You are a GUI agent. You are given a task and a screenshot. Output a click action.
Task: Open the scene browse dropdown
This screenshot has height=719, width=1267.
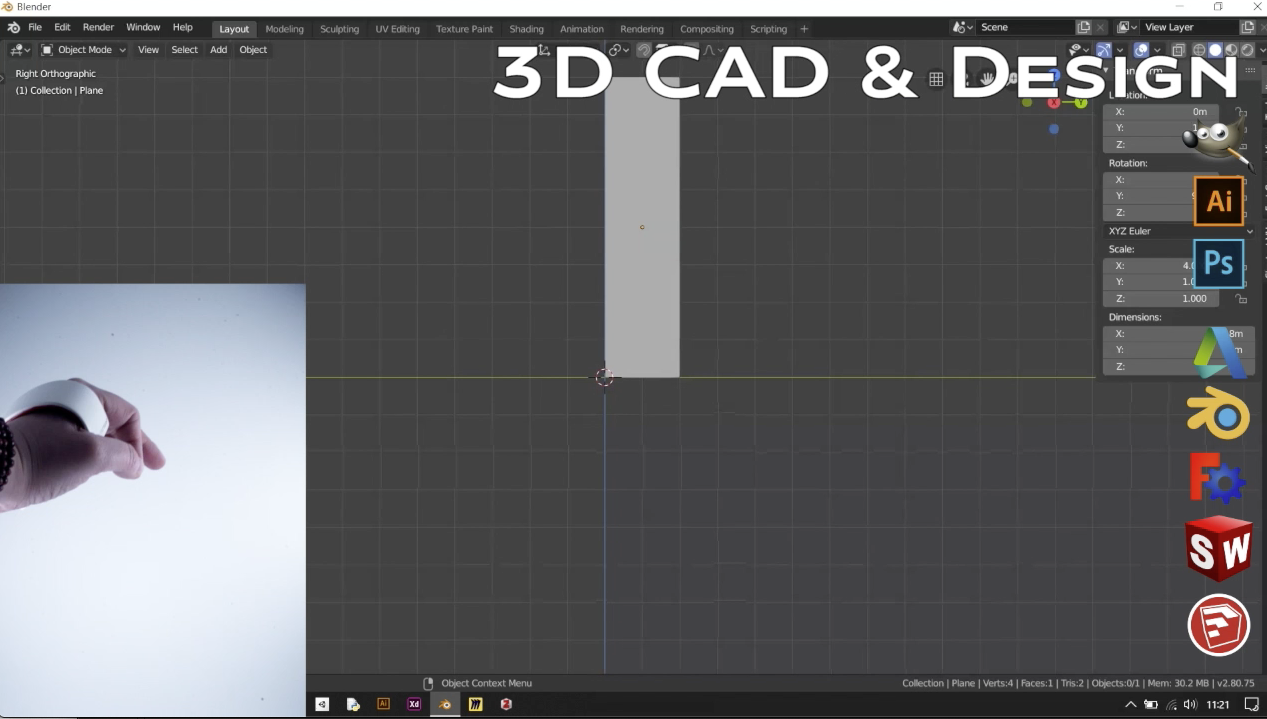click(963, 28)
